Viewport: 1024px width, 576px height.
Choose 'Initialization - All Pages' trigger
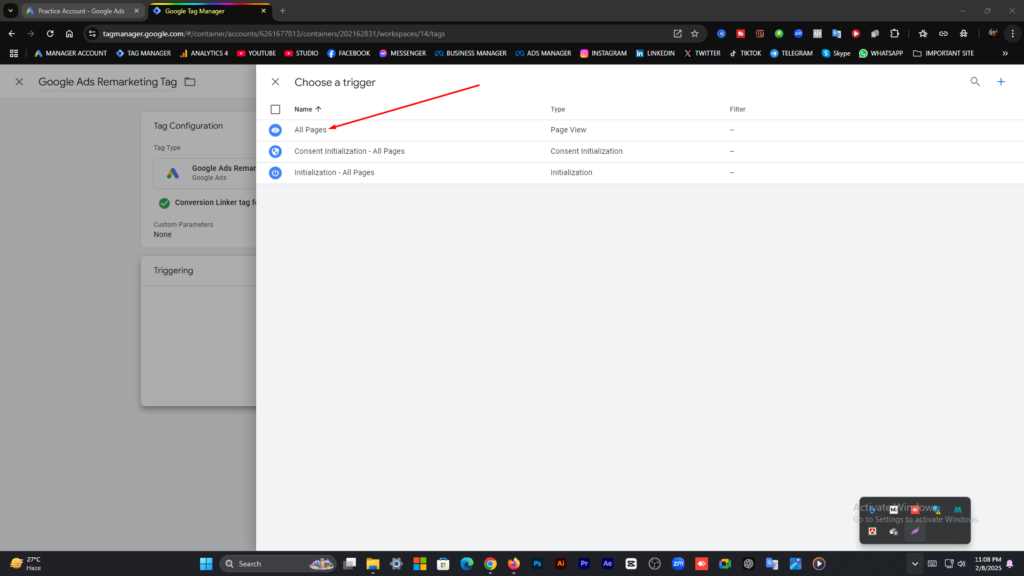pos(334,172)
